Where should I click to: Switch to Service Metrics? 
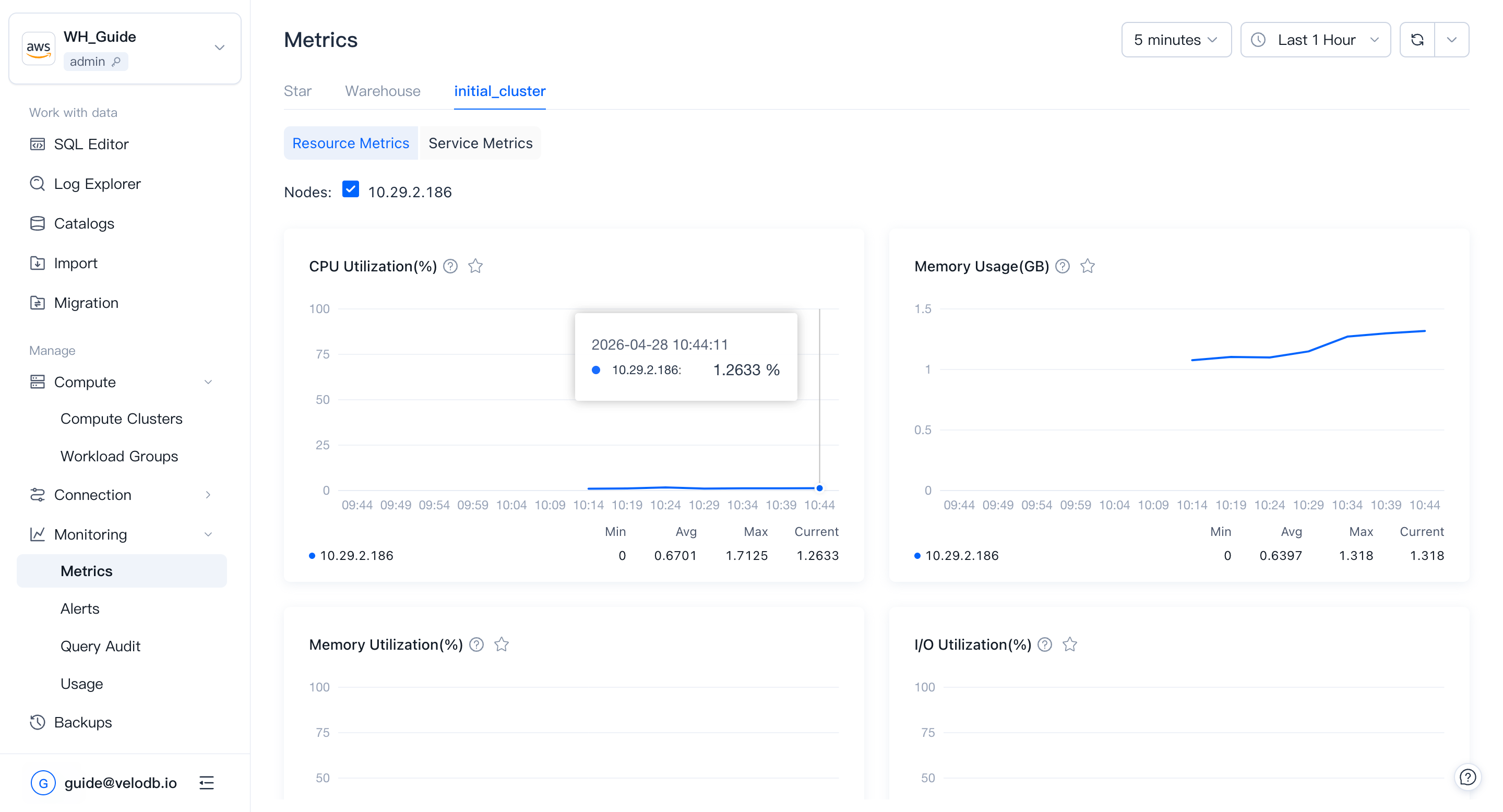tap(480, 143)
